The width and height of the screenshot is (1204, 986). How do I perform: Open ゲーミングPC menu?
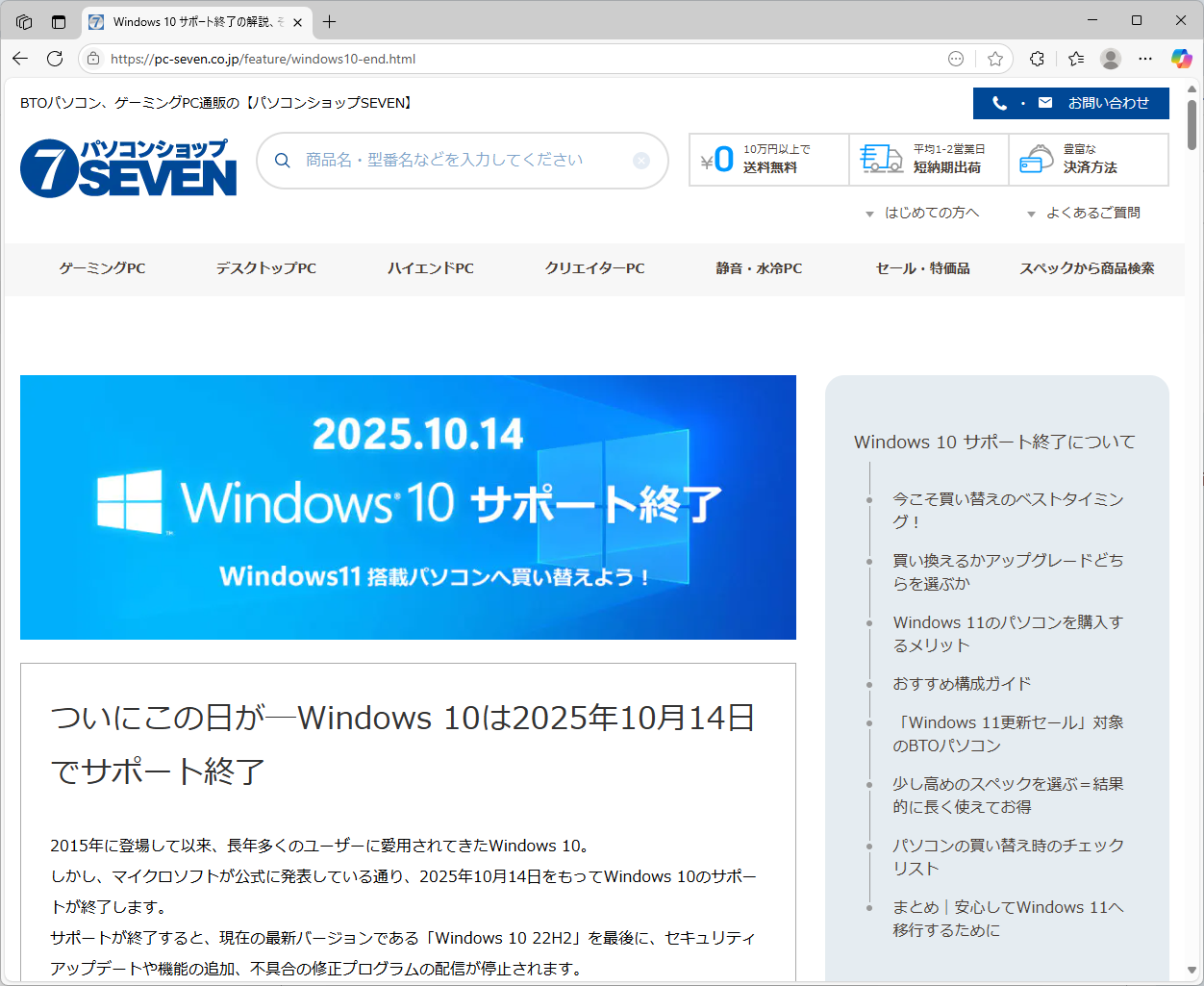pos(102,268)
